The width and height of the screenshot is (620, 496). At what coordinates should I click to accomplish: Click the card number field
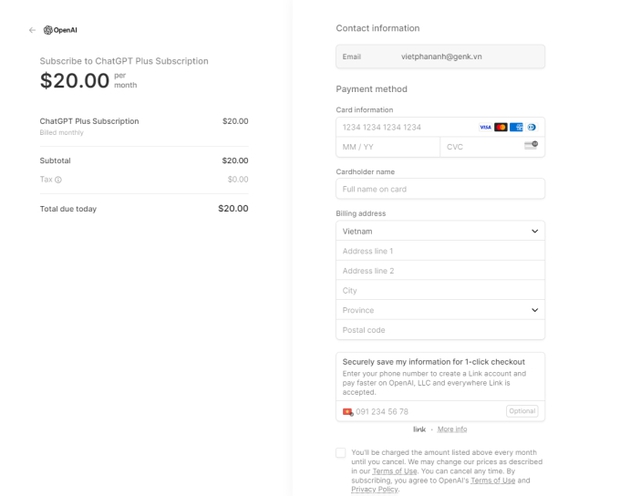[405, 127]
